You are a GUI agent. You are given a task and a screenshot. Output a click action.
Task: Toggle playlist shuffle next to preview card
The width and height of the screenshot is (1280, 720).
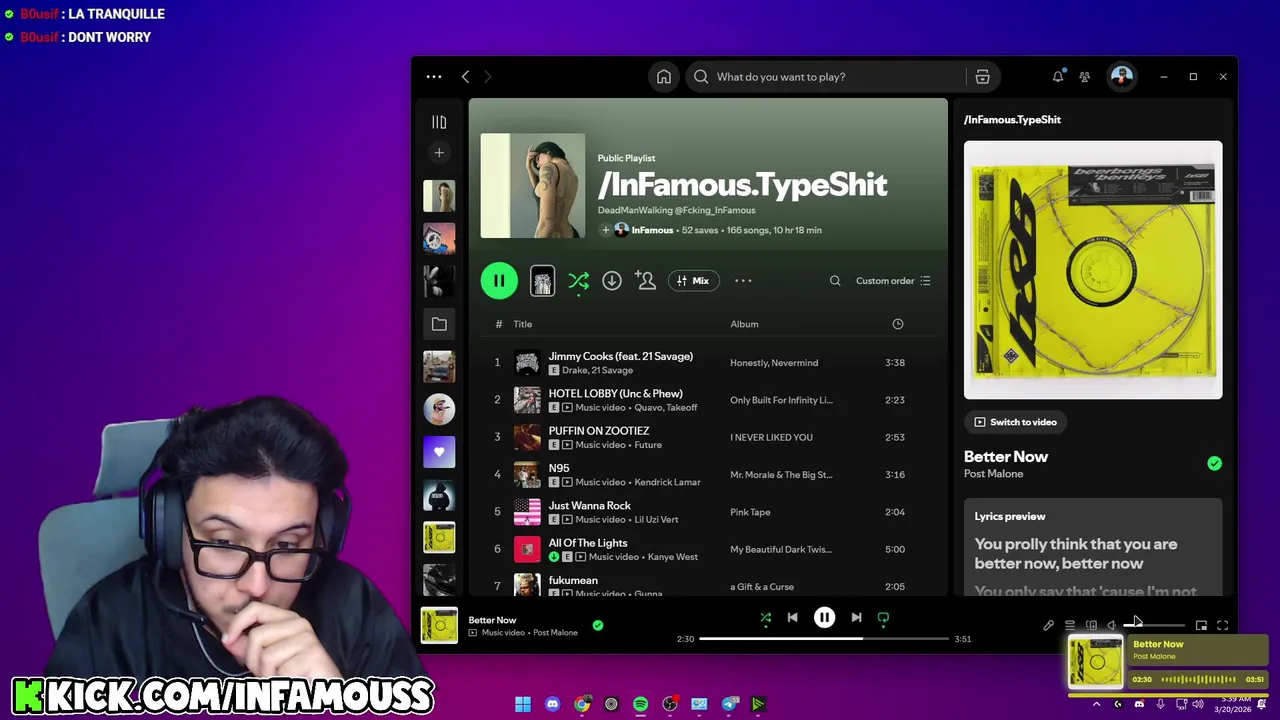point(578,282)
